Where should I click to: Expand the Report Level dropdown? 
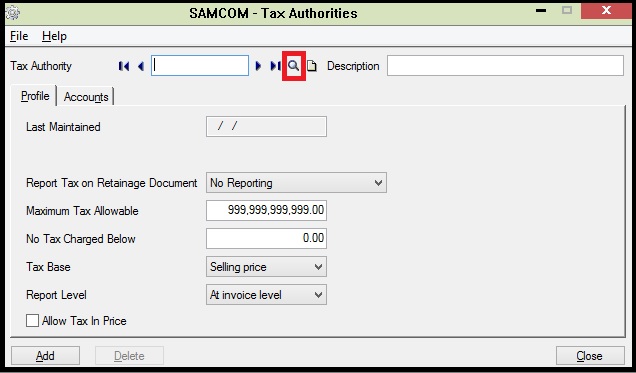266,295
